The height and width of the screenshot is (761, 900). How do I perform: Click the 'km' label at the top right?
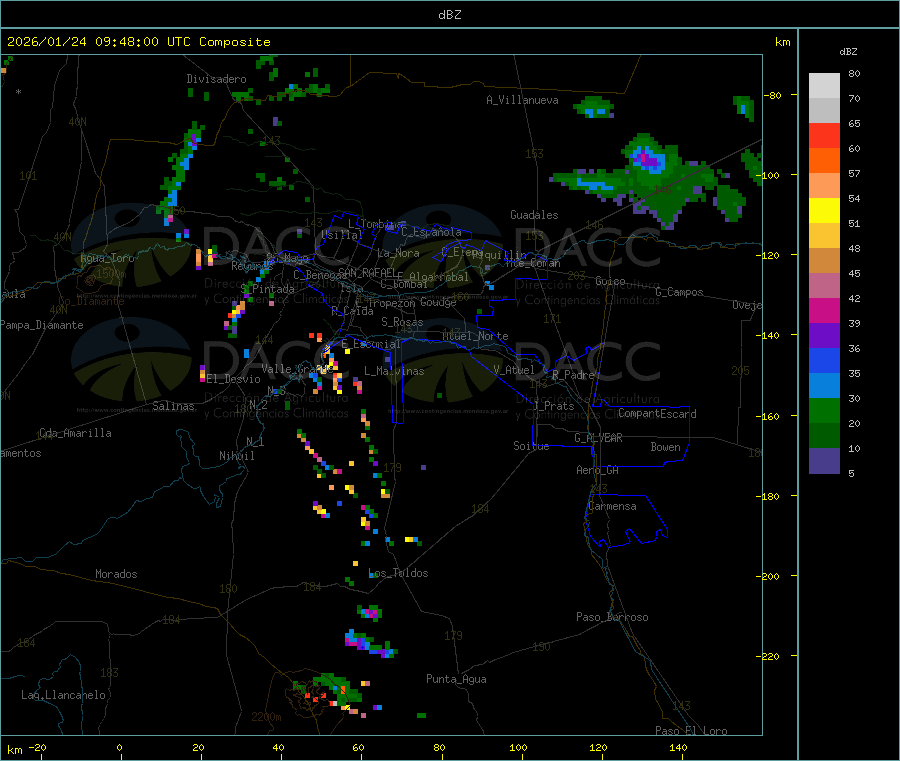pos(782,42)
